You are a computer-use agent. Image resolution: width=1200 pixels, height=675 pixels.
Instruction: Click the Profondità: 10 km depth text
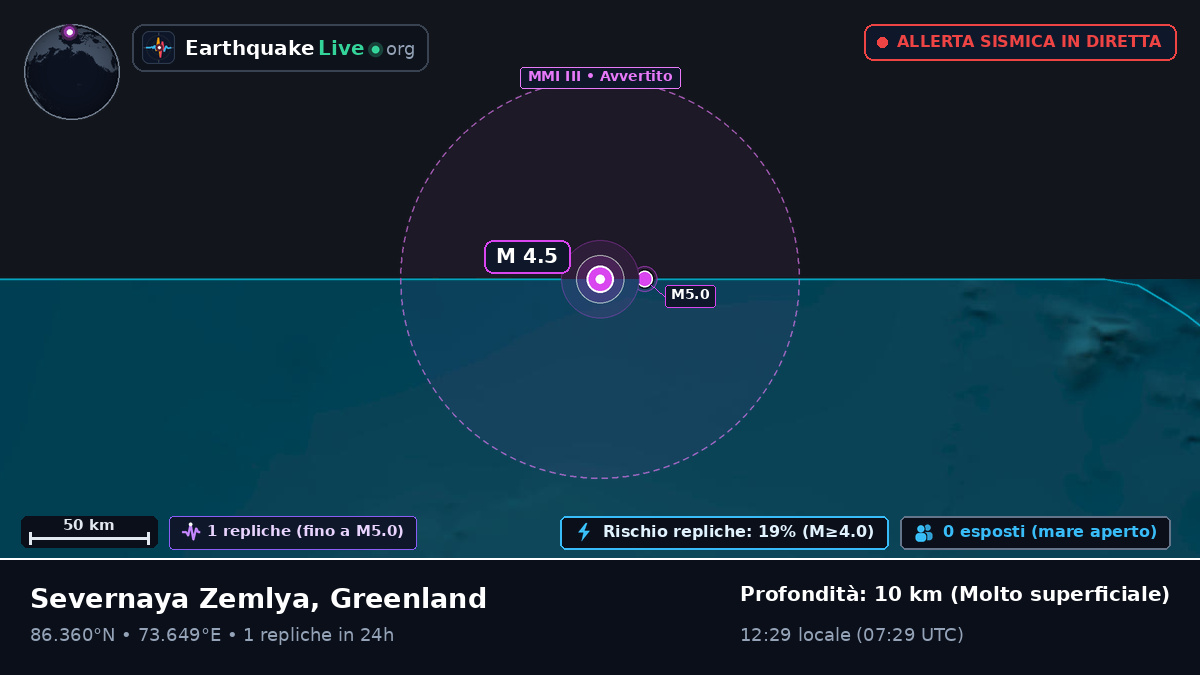955,595
